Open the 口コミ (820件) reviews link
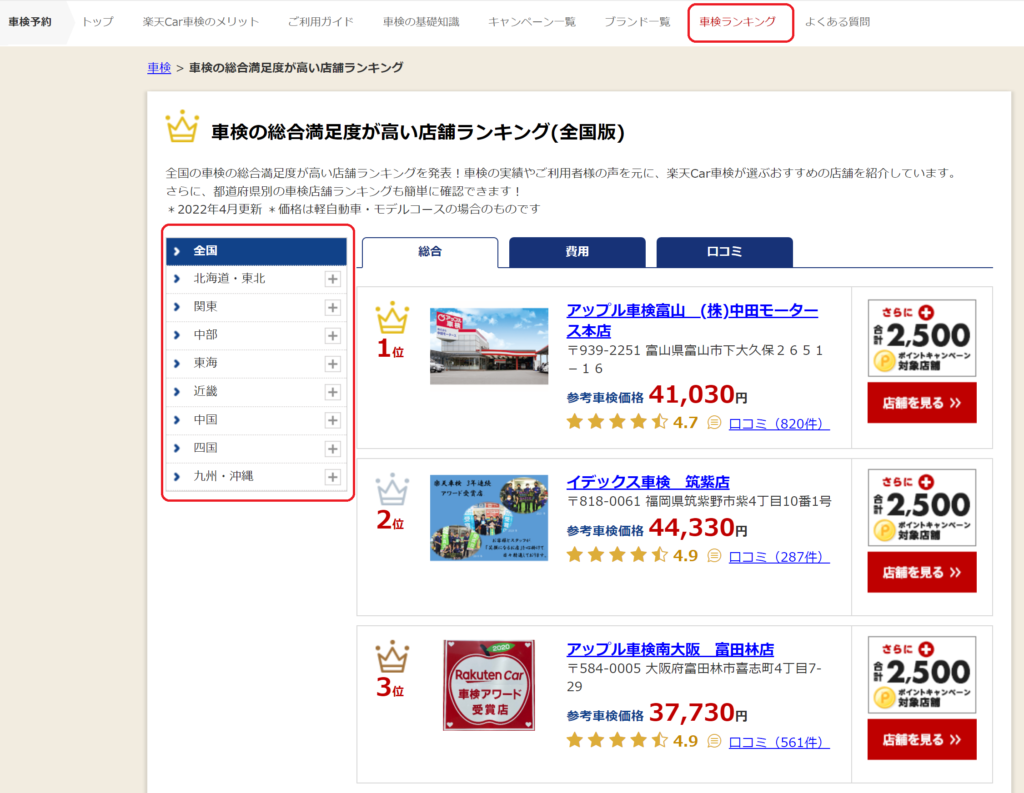 coord(778,423)
